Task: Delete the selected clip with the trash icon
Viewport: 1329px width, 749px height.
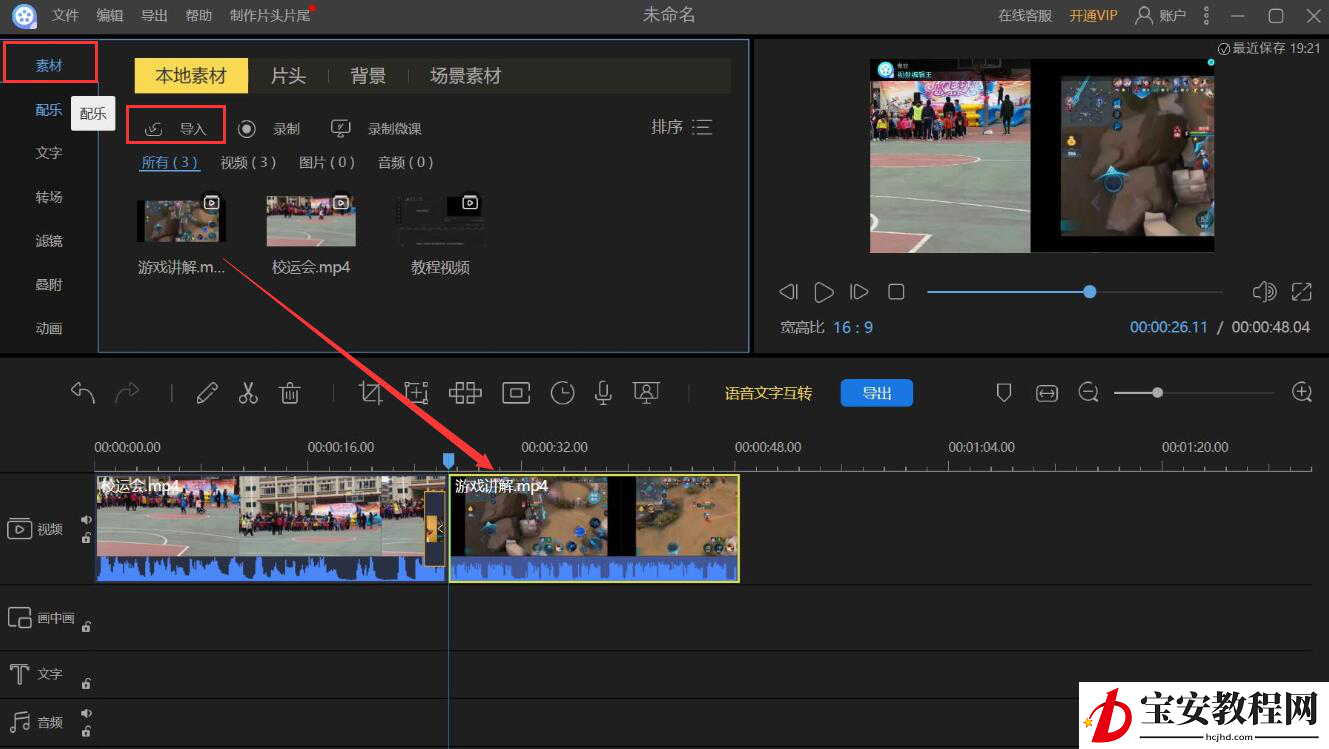Action: click(x=290, y=393)
